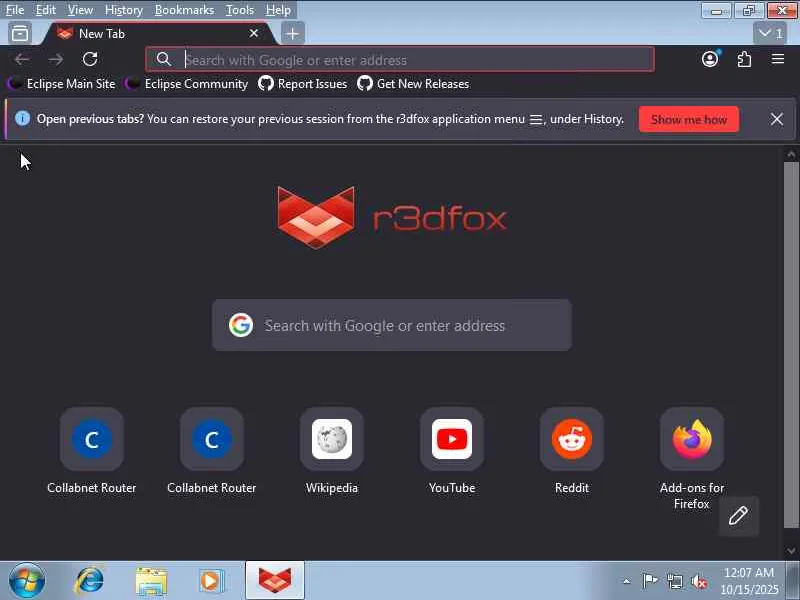The width and height of the screenshot is (800, 600).
Task: Open the Tools menu
Action: pyautogui.click(x=240, y=10)
